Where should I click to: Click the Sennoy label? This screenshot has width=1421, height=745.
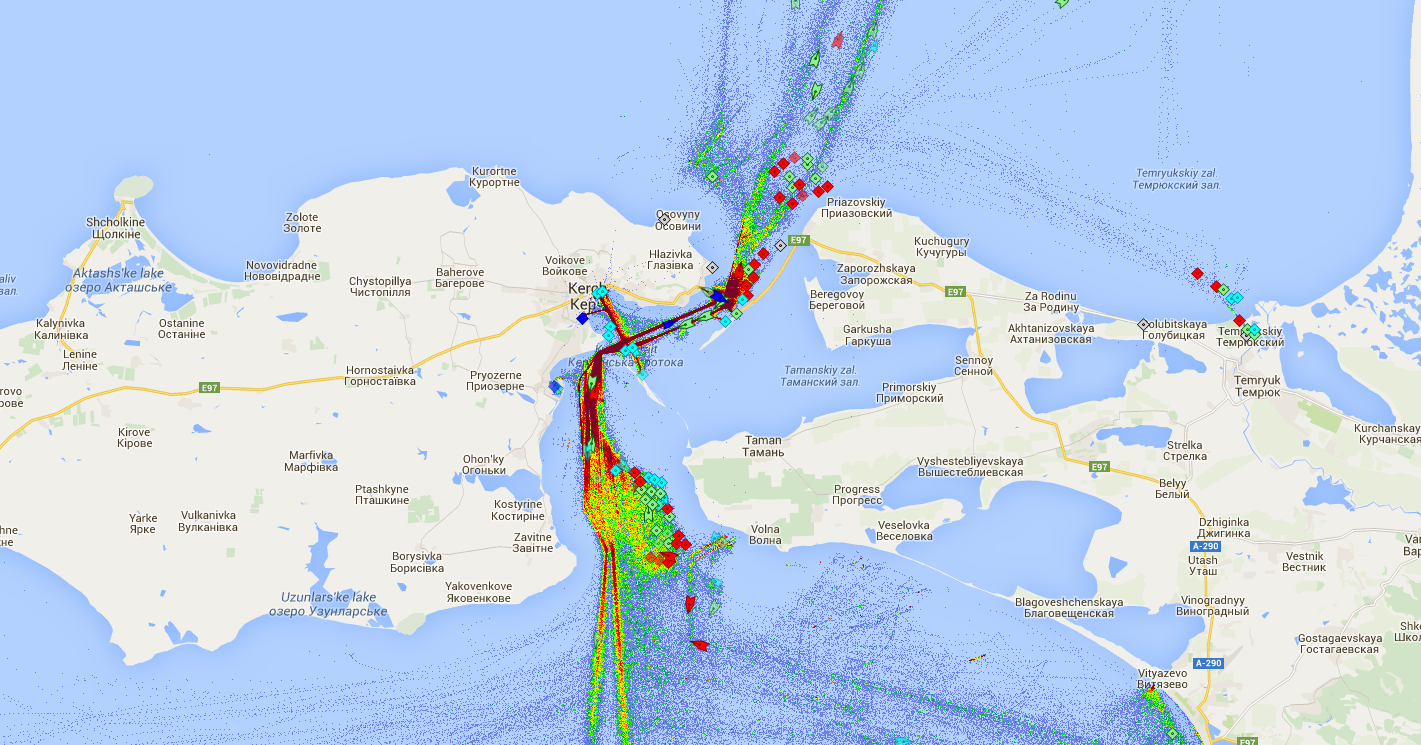pyautogui.click(x=974, y=365)
